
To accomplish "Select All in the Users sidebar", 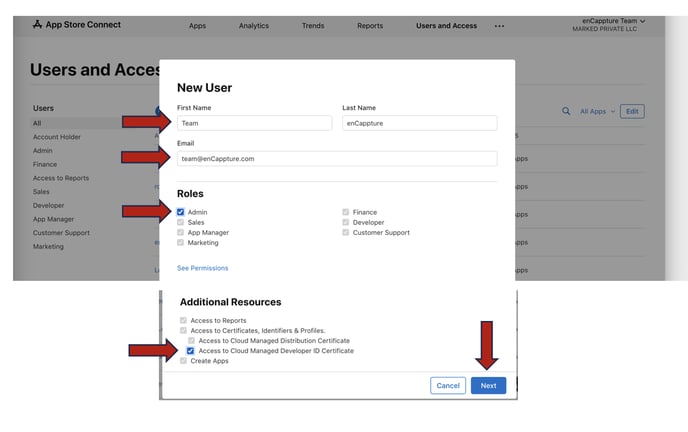I will pyautogui.click(x=37, y=123).
